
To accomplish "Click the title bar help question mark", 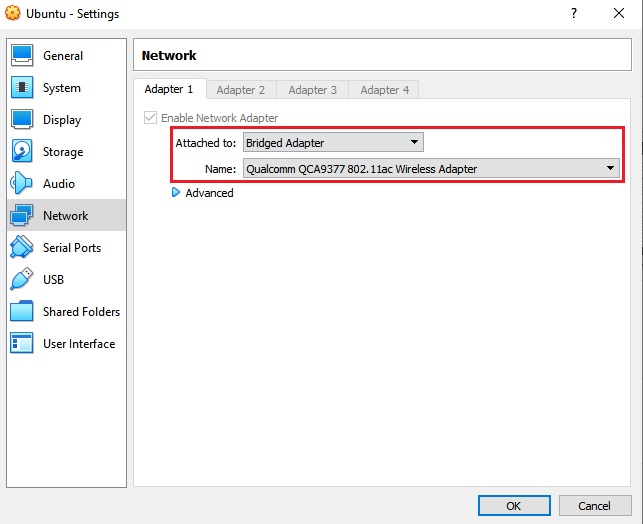I will 574,14.
